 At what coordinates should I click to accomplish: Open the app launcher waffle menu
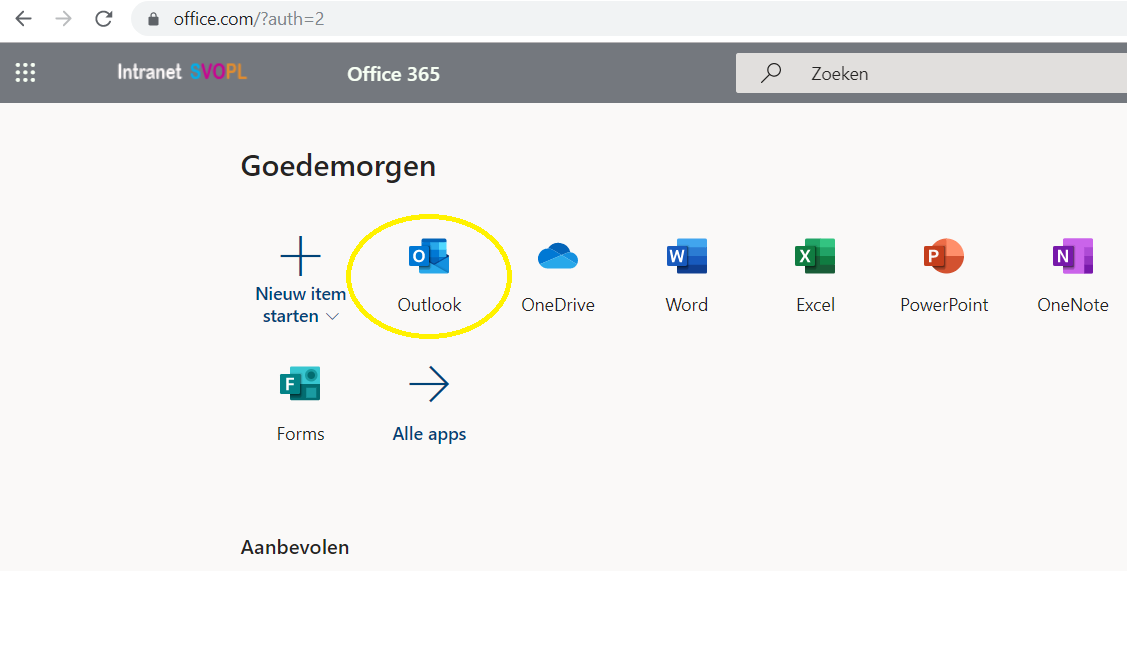click(25, 72)
